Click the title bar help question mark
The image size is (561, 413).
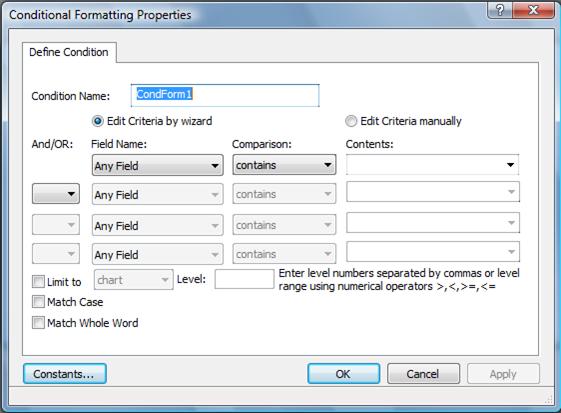pos(500,10)
